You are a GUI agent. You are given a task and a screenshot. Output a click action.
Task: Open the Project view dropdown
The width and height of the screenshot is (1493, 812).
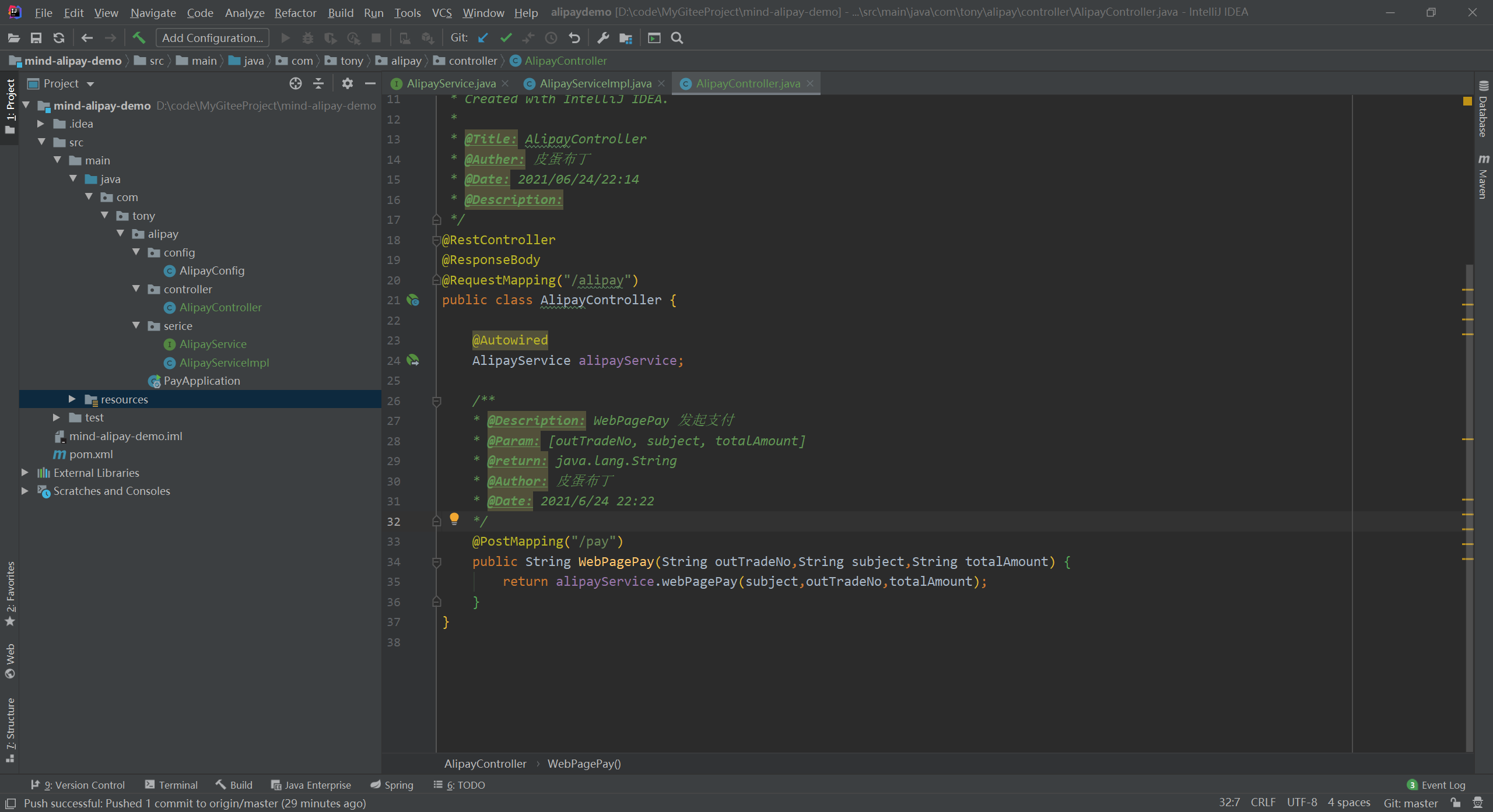coord(90,84)
